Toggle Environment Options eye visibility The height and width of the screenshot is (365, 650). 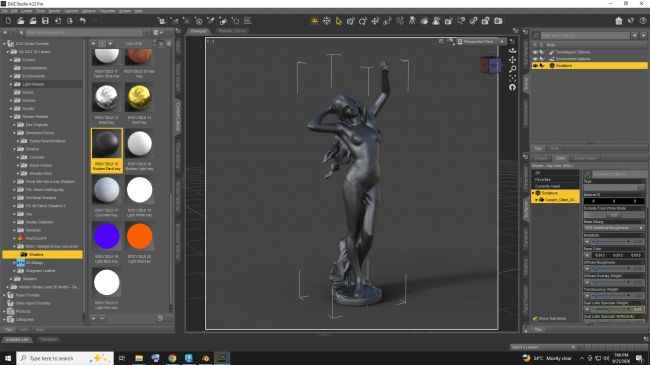coord(535,59)
